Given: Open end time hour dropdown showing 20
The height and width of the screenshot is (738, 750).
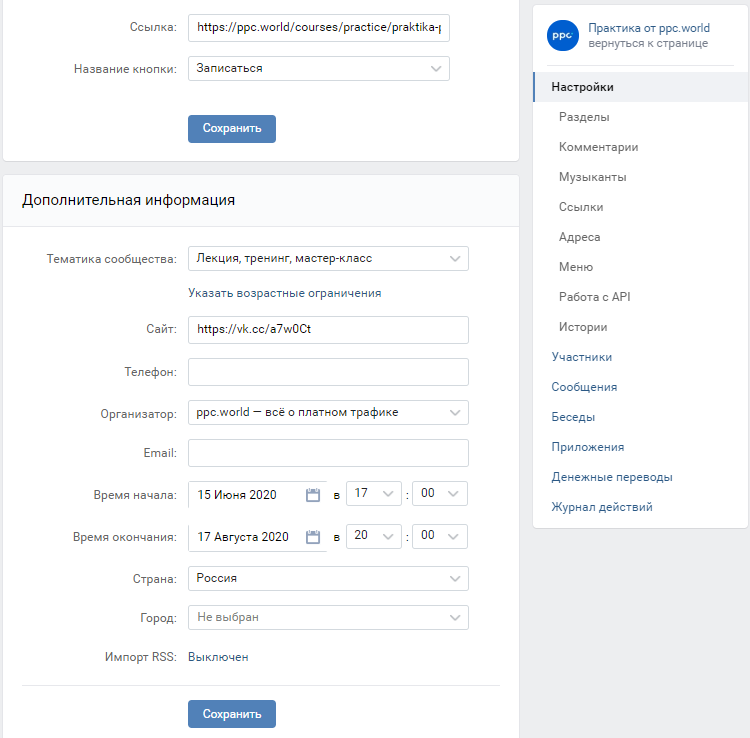Looking at the screenshot, I should [373, 536].
